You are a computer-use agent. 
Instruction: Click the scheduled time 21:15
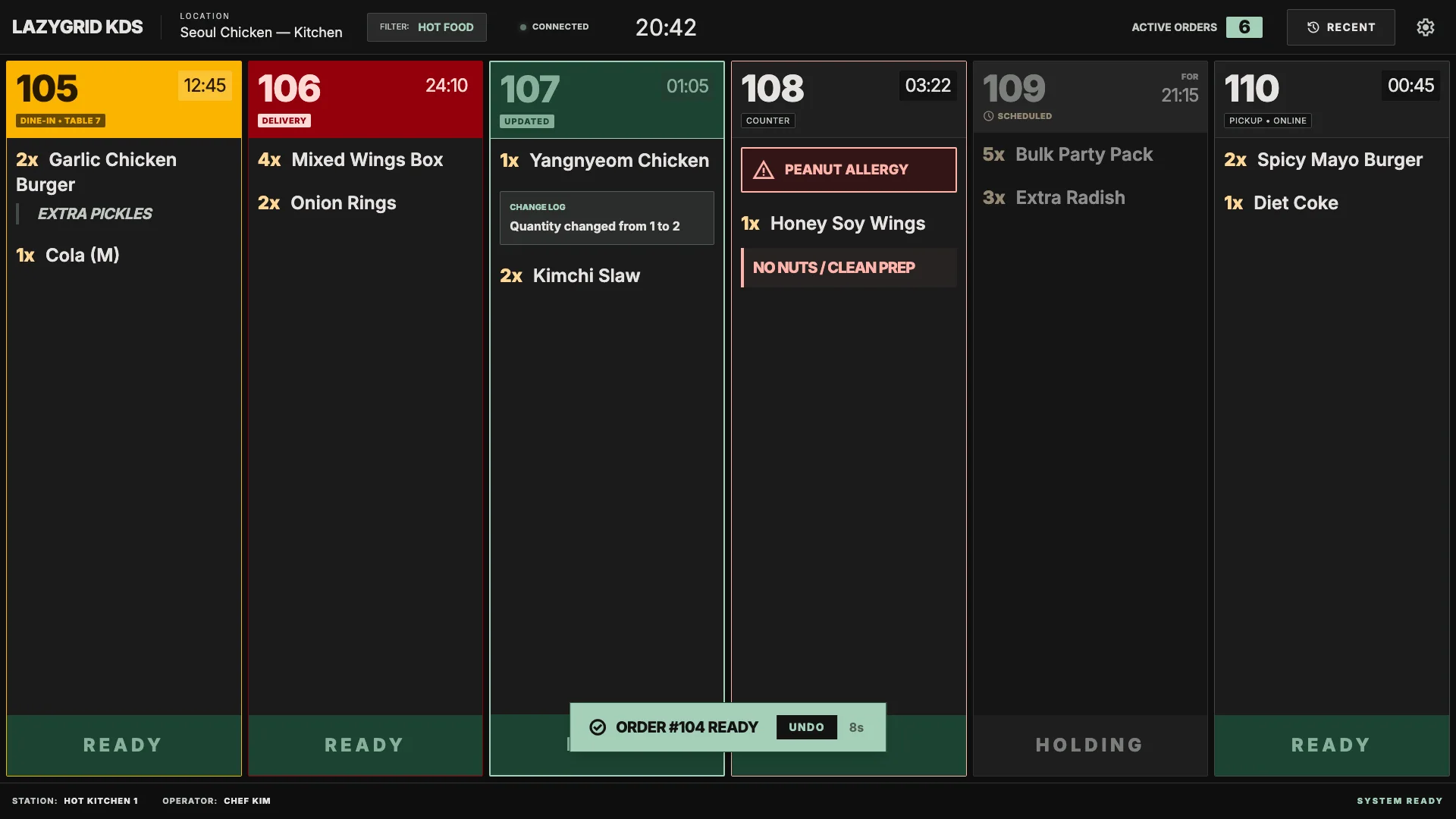tap(1180, 95)
